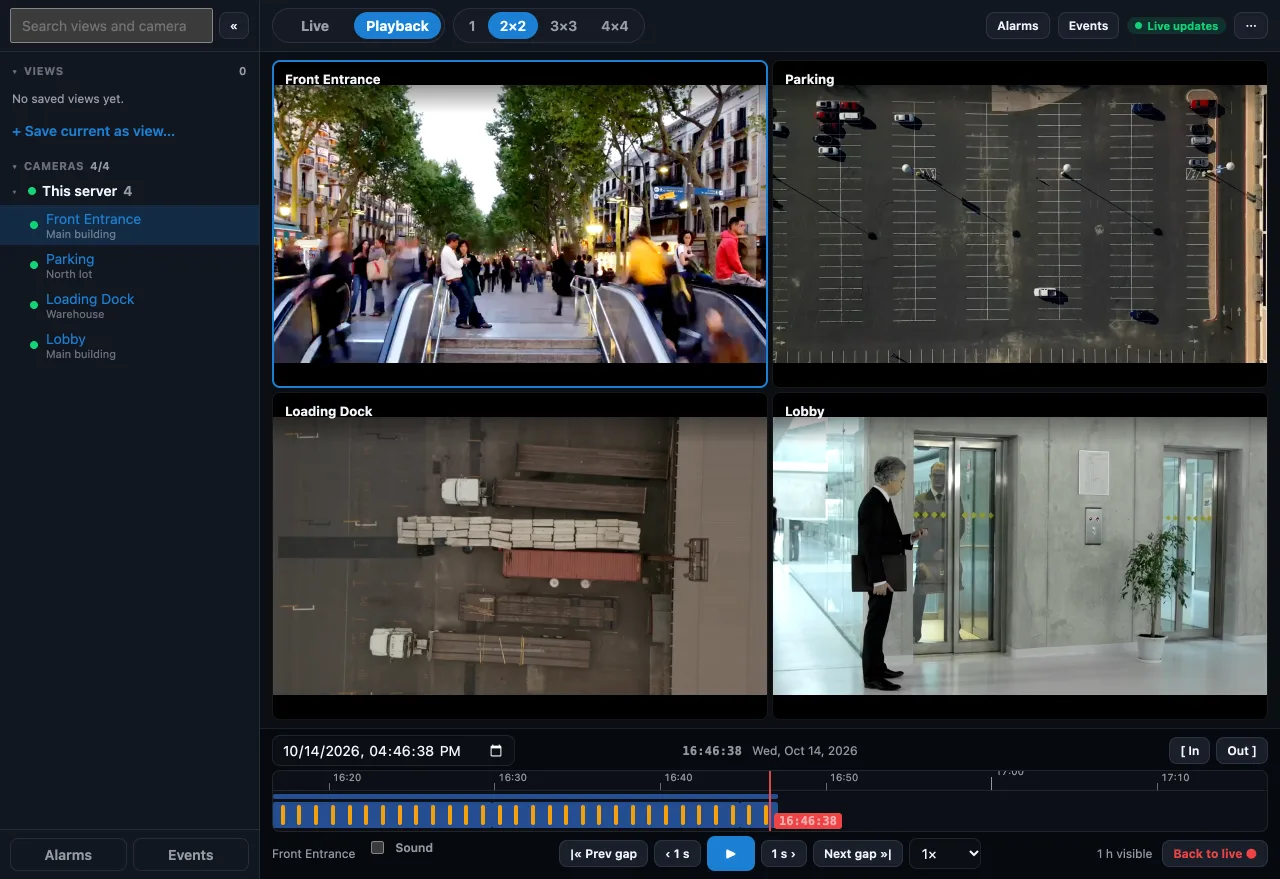This screenshot has width=1280, height=879.
Task: Return to live with Back to live
Action: (x=1214, y=854)
